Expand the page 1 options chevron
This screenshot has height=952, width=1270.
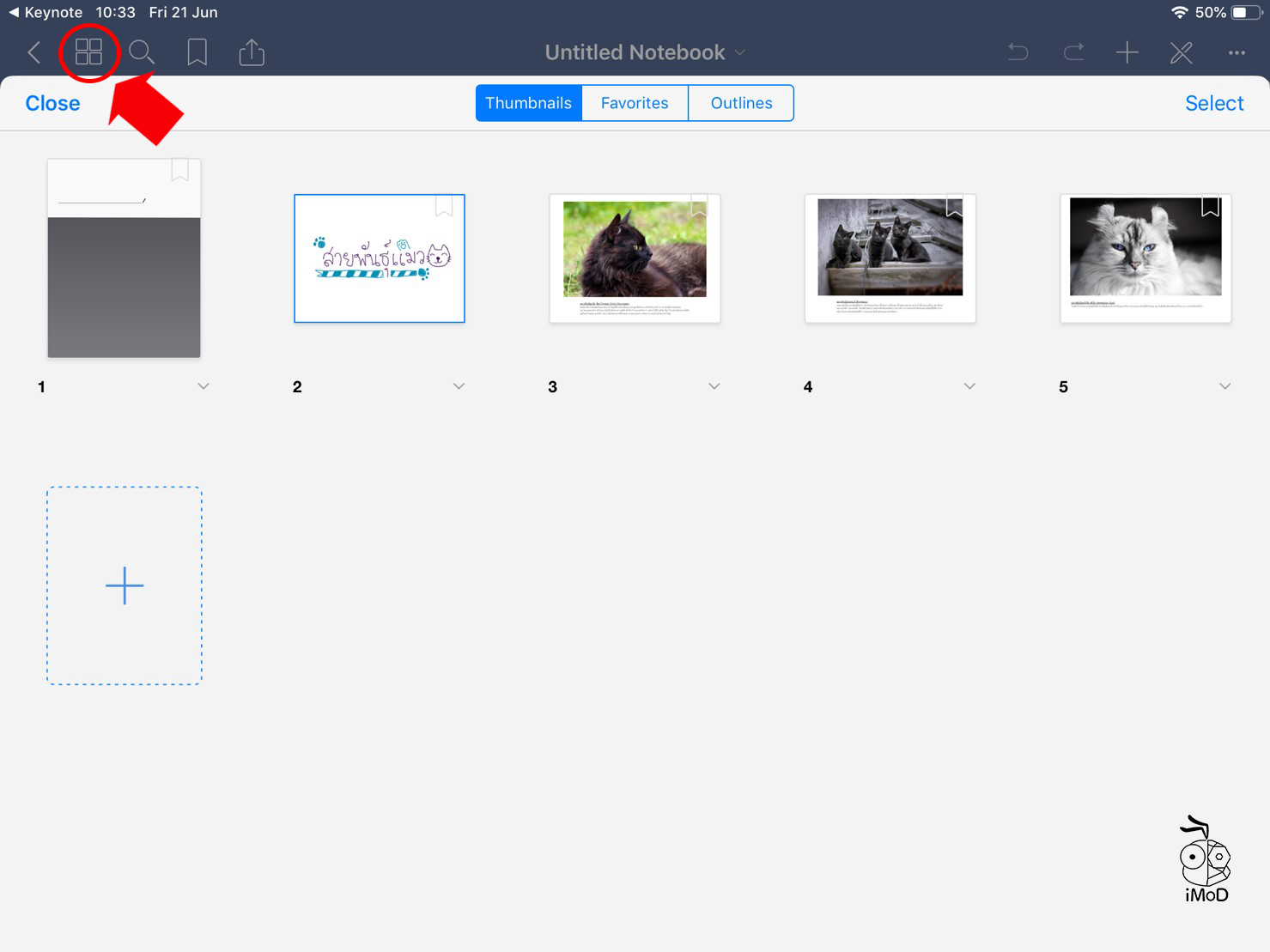[x=204, y=386]
